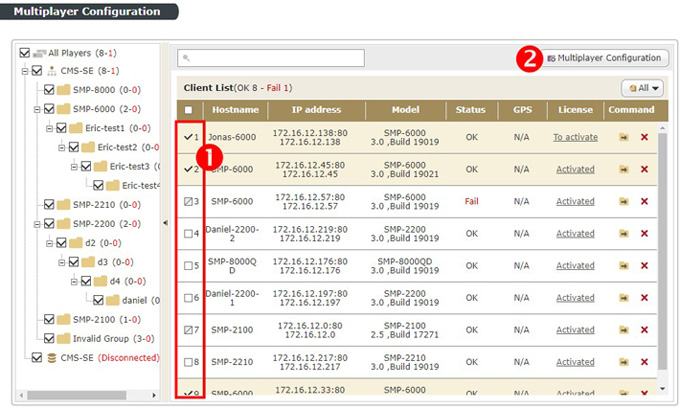
Task: Click the CMS-SE network node icon
Action: coord(52,71)
